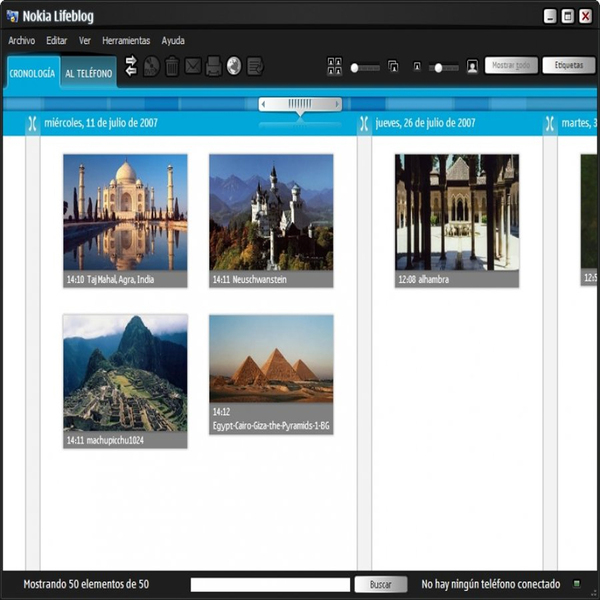Click the Etiquetas button

coord(569,65)
